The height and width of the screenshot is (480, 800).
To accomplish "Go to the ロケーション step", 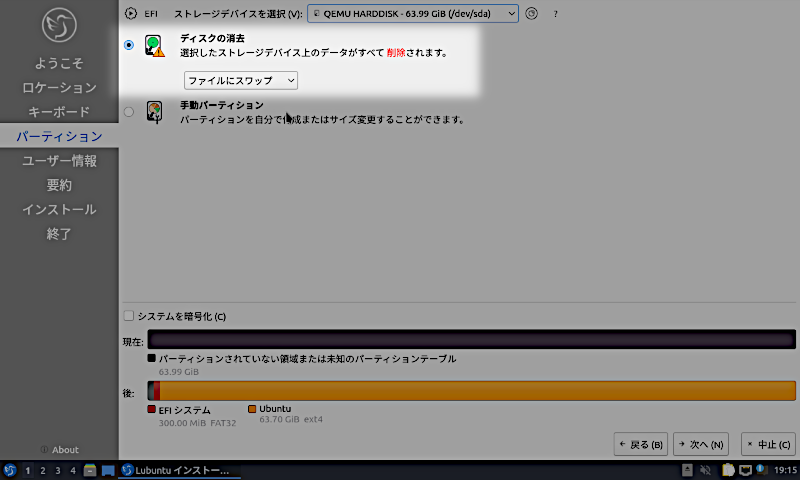I will pyautogui.click(x=59, y=88).
